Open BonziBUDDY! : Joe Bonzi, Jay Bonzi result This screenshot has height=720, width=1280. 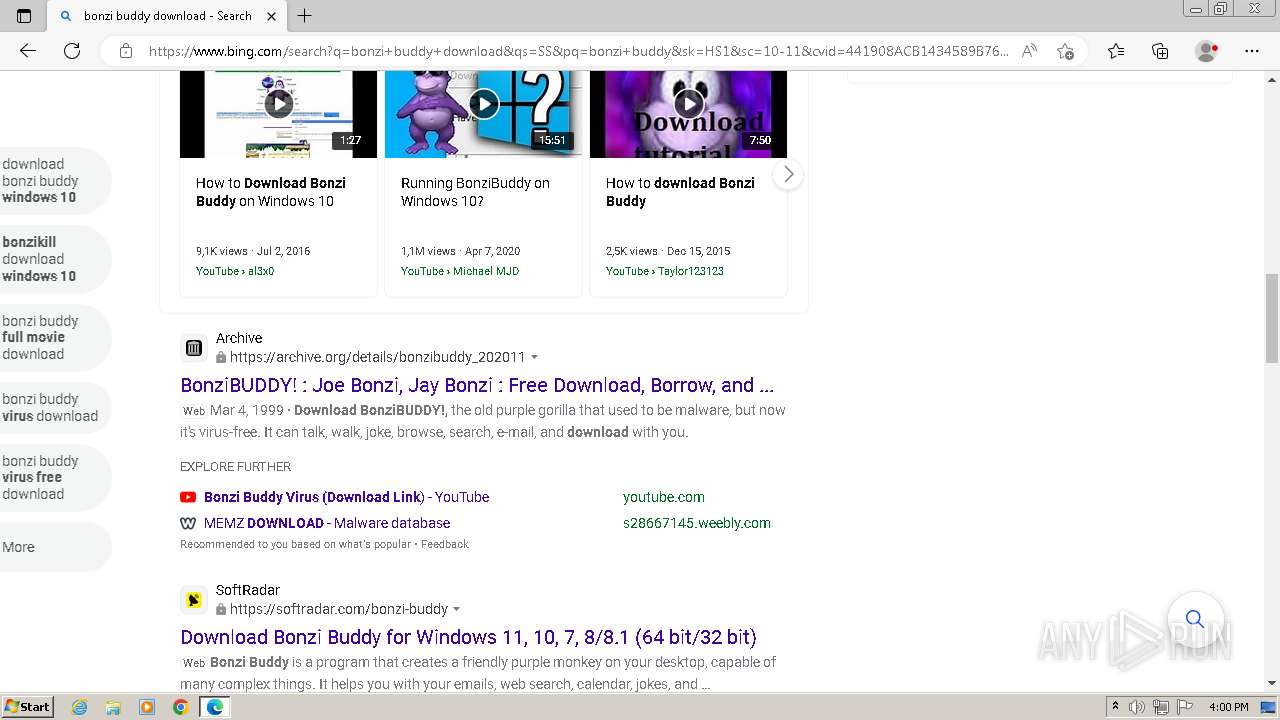477,386
